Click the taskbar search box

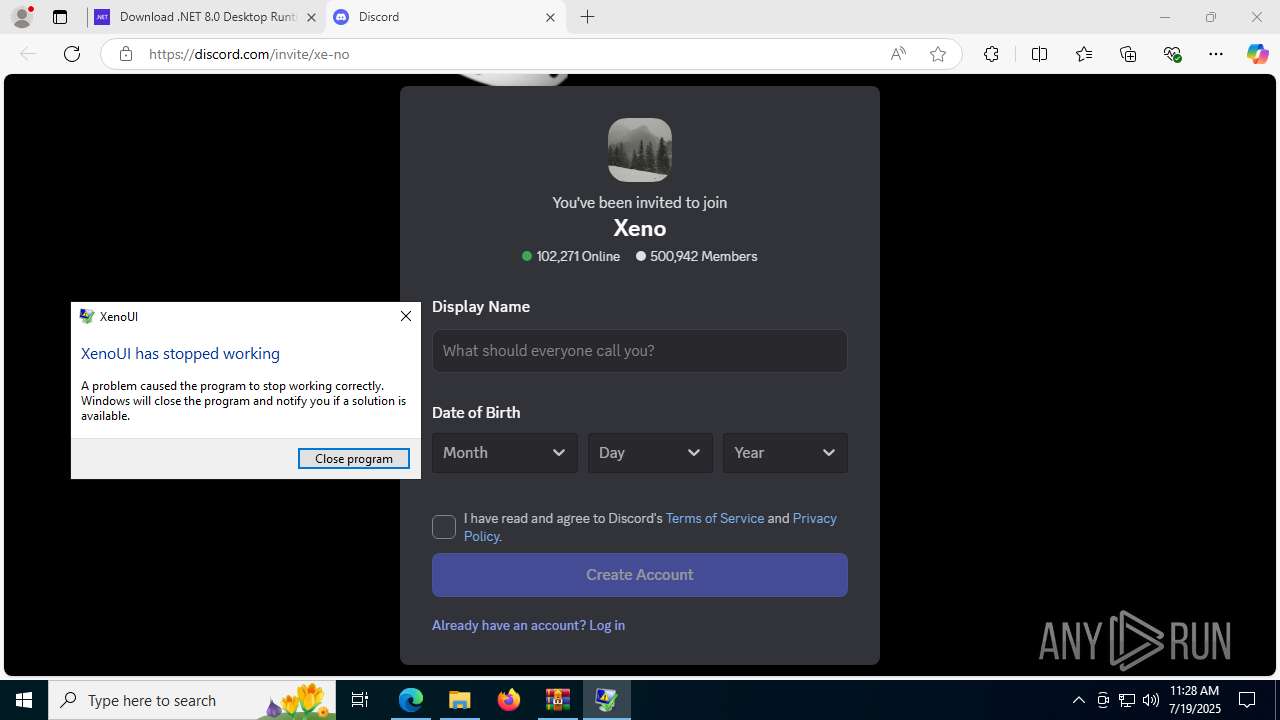193,700
